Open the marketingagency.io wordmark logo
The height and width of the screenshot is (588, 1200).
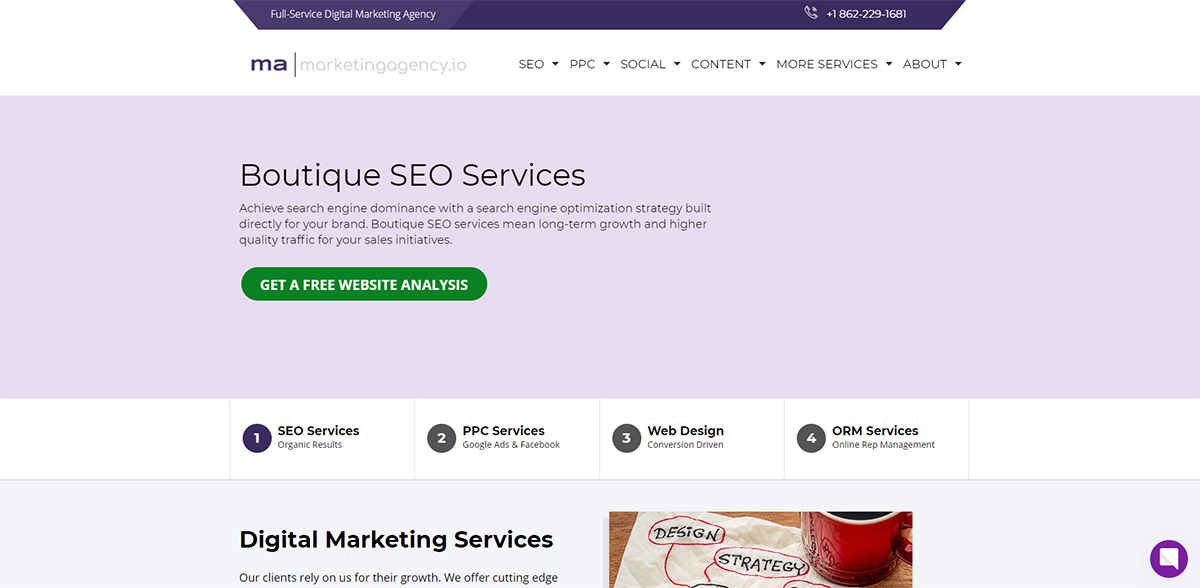tap(383, 65)
